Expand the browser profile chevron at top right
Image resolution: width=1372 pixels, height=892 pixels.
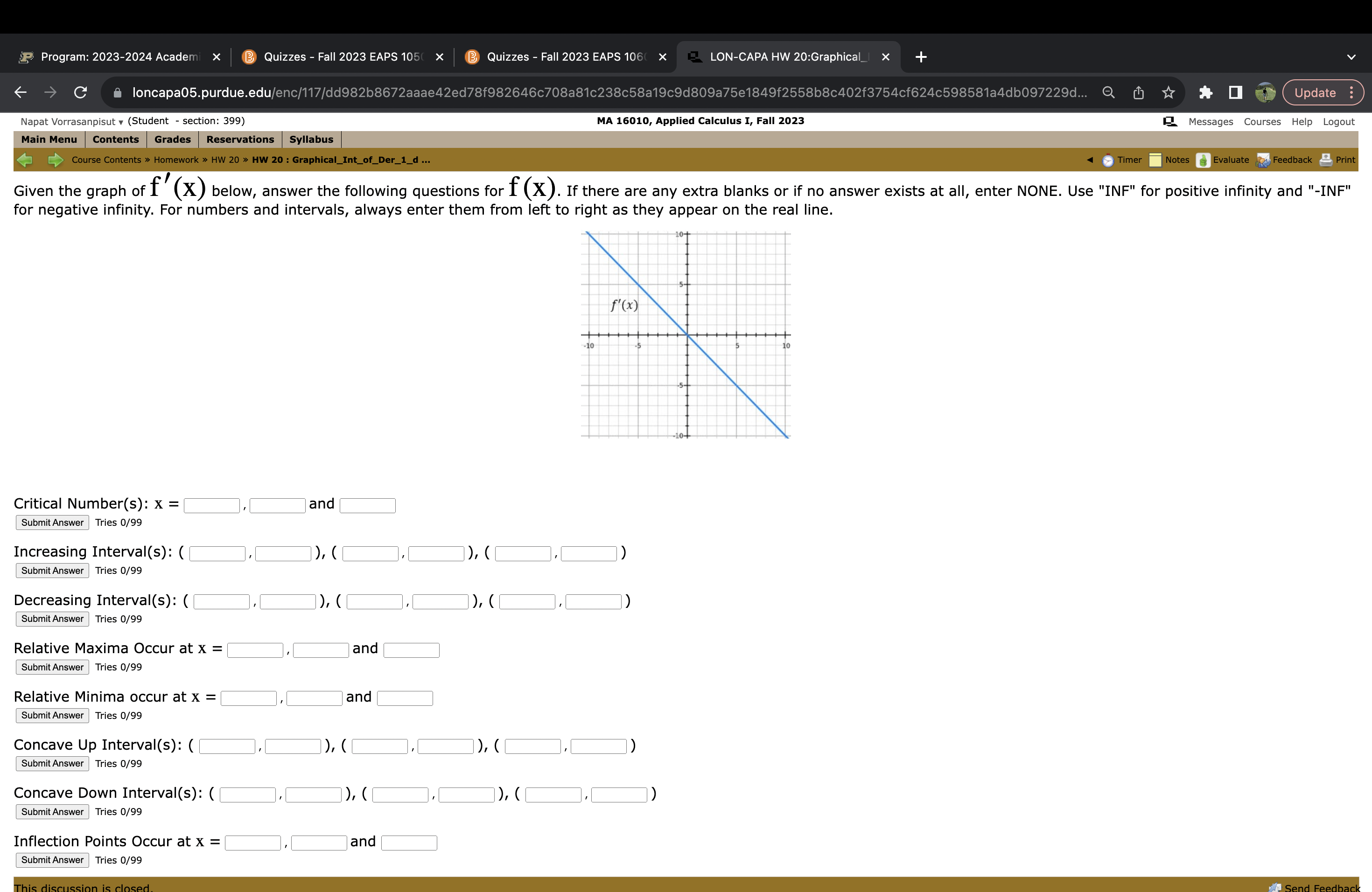tap(1351, 56)
